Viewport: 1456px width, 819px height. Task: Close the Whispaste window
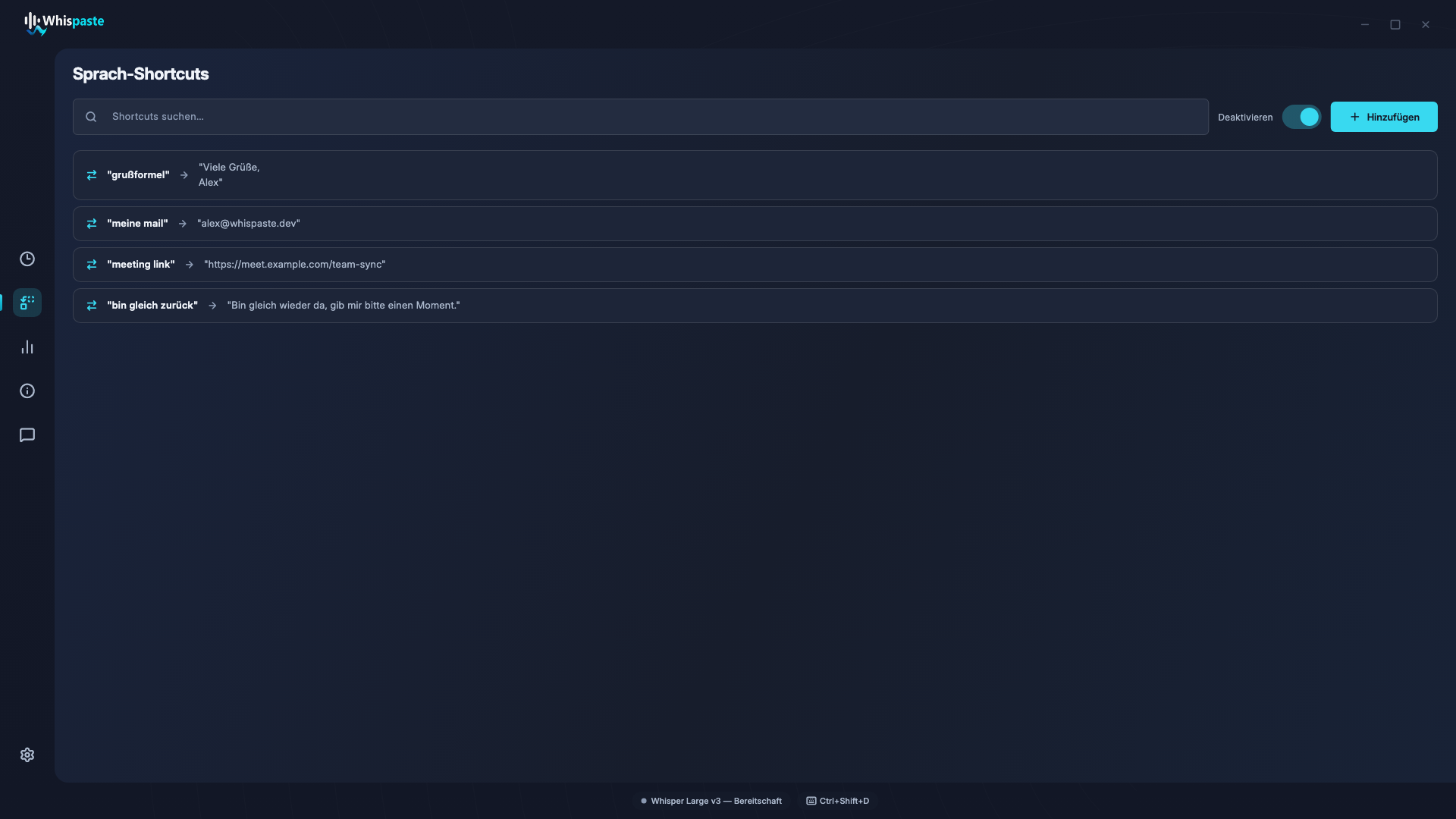coord(1426,24)
